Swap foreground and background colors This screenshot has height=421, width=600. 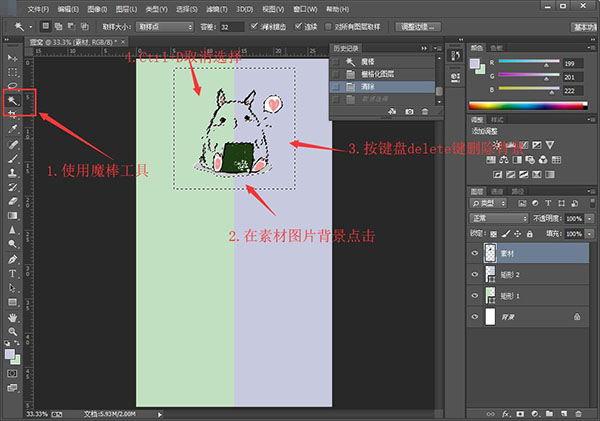[x=17, y=343]
